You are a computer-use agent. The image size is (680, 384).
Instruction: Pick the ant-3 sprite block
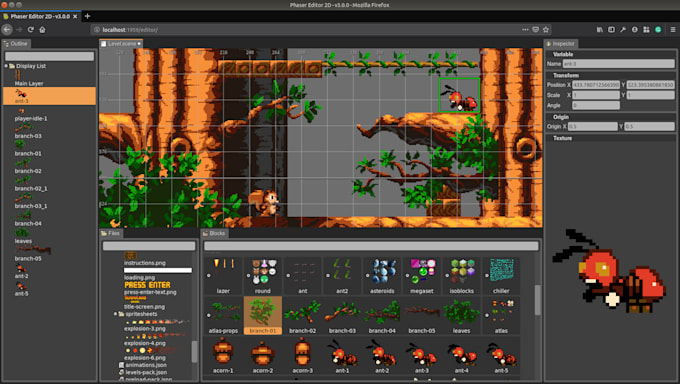click(x=422, y=356)
